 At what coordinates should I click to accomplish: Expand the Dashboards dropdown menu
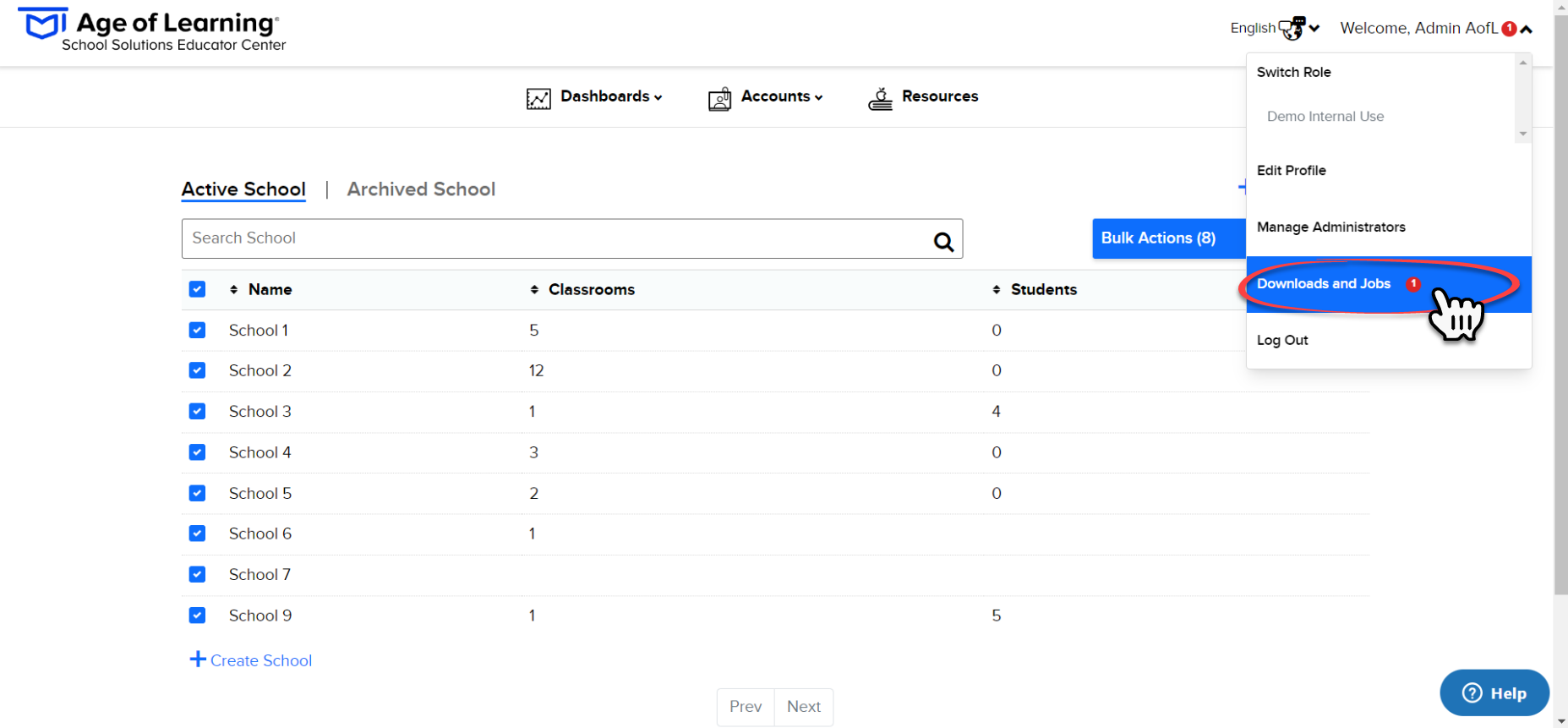pos(610,96)
